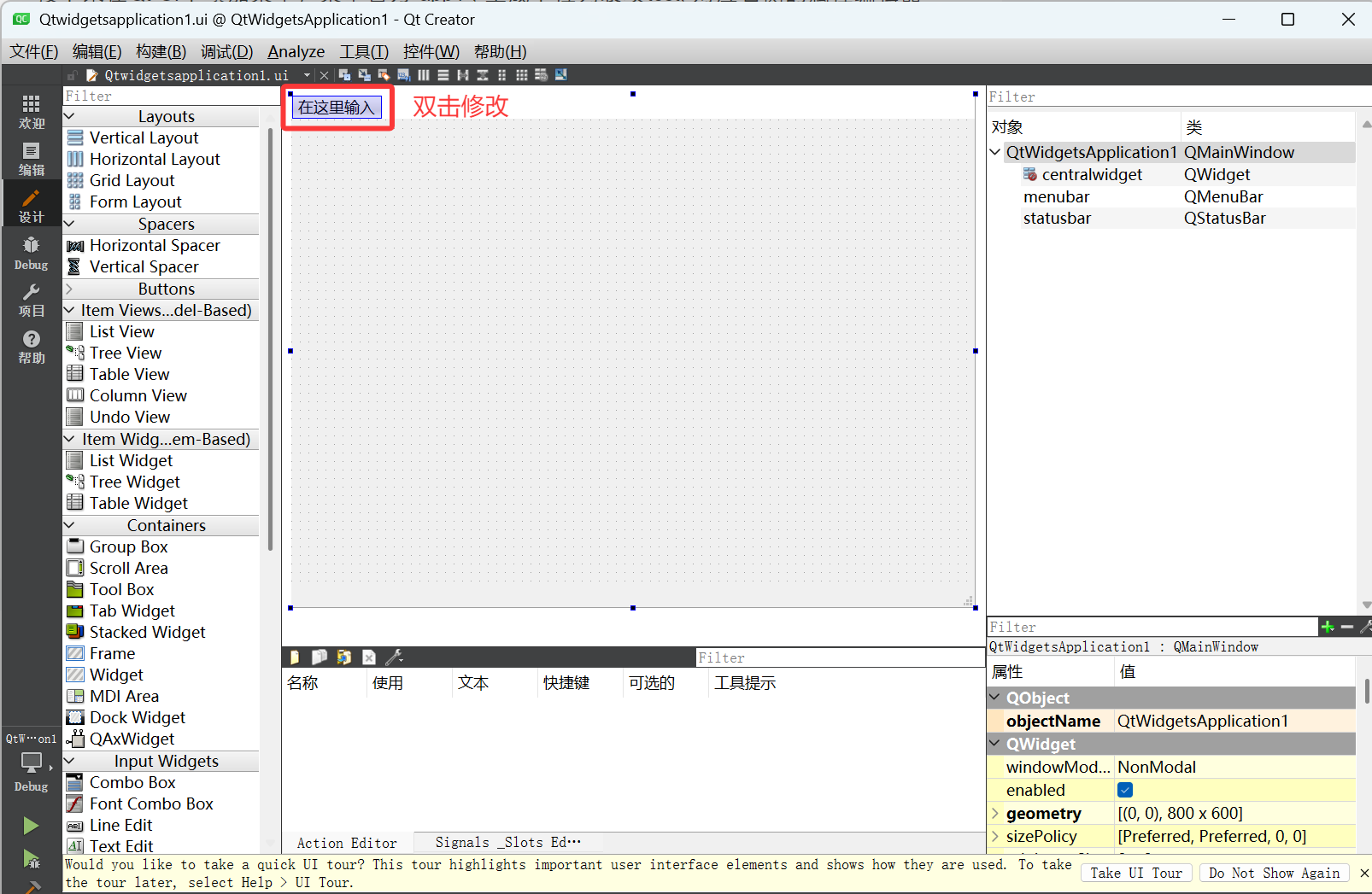Open the 工具(T) menu
The height and width of the screenshot is (894, 1372).
364,51
